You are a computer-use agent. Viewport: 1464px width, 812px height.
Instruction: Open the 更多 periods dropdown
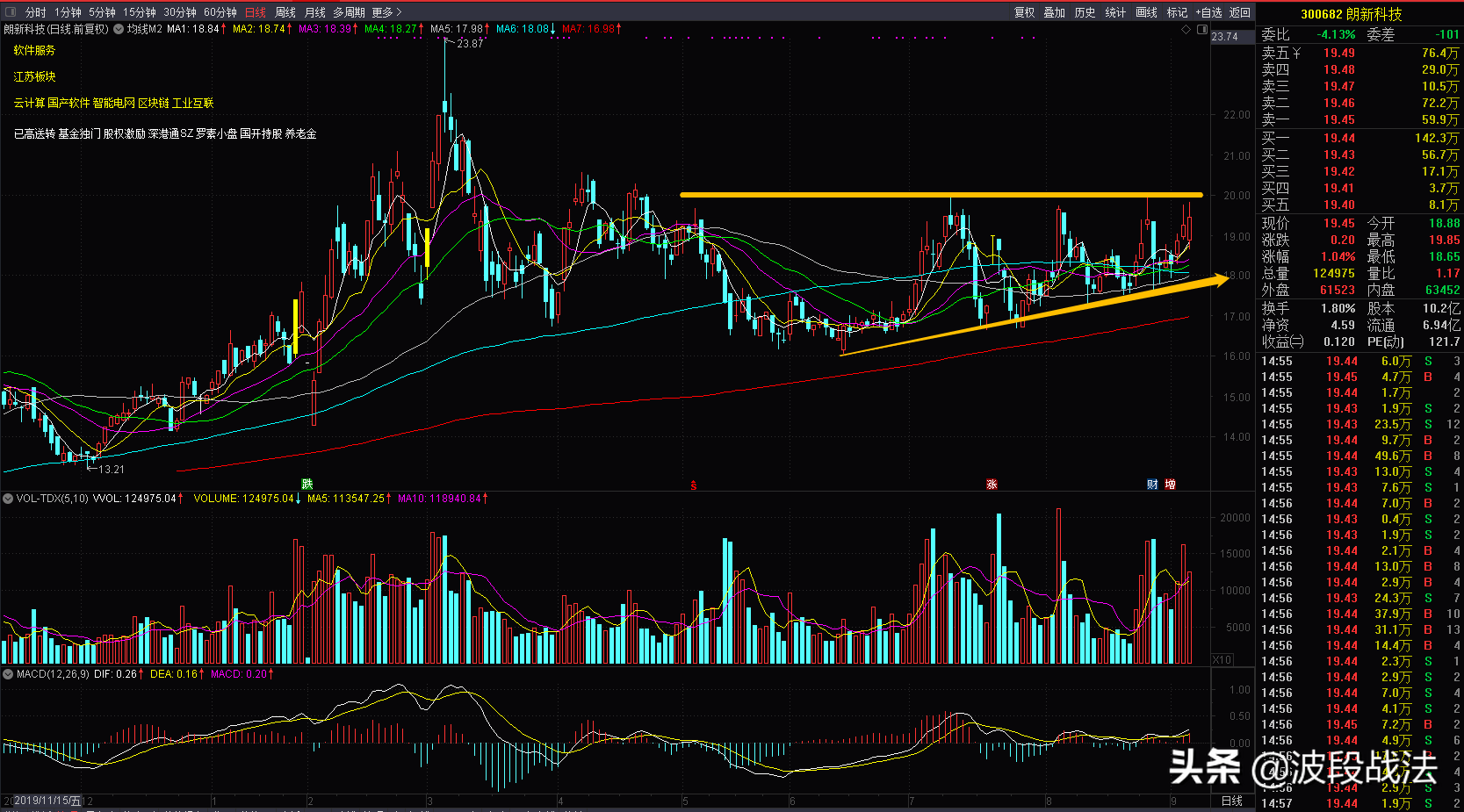coord(386,12)
